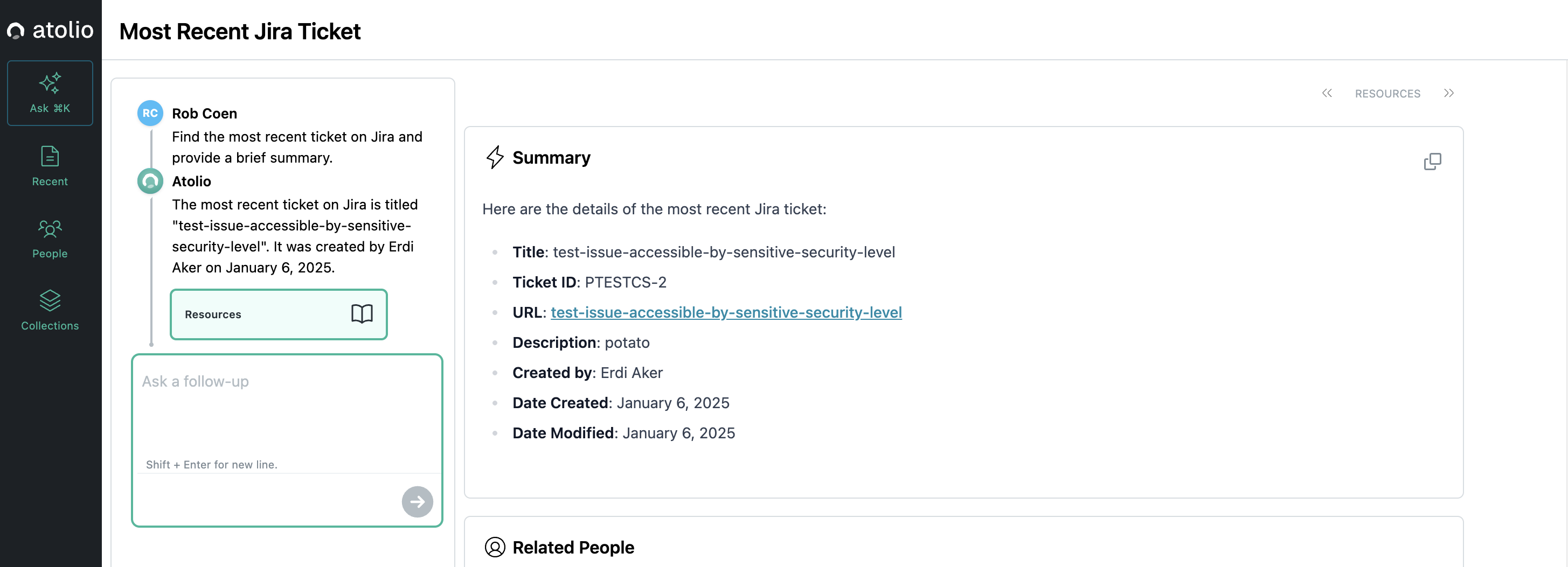Viewport: 1568px width, 567px height.
Task: Click the RESOURCES panel label
Action: click(1387, 94)
